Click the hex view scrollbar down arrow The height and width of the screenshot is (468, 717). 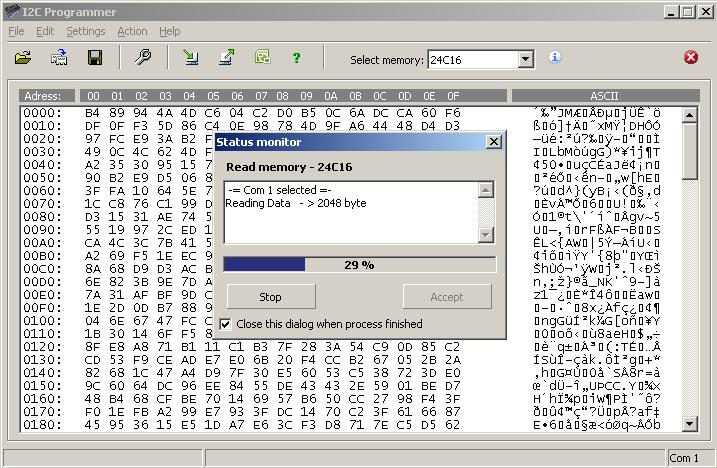690,424
